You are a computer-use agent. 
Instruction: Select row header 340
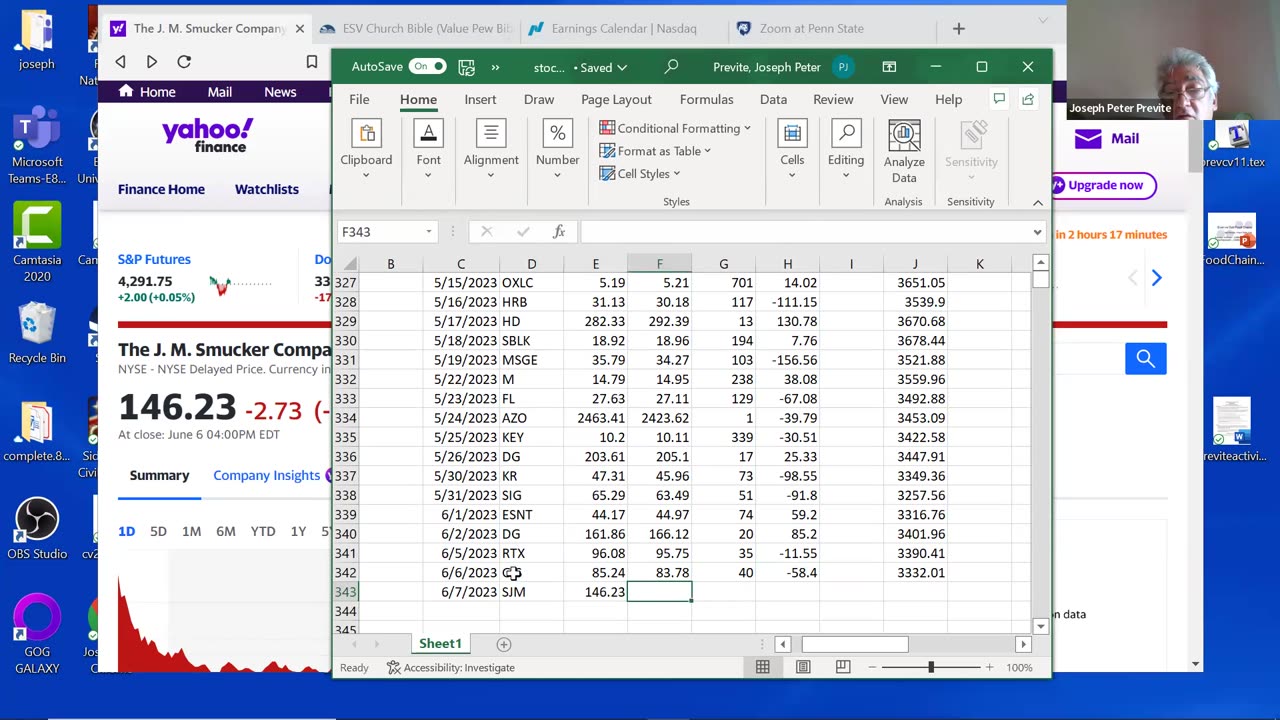345,534
